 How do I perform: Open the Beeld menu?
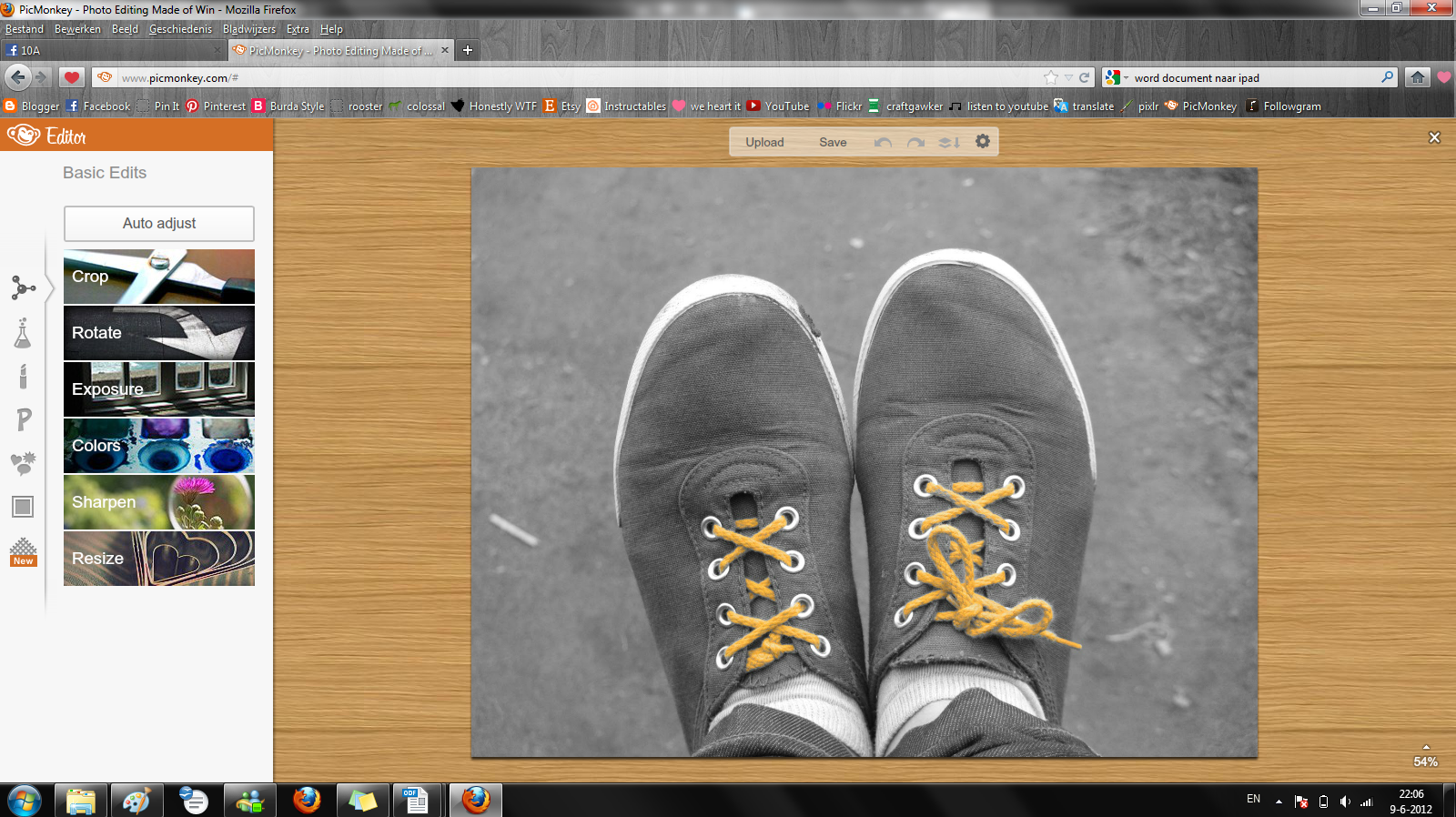coord(125,29)
